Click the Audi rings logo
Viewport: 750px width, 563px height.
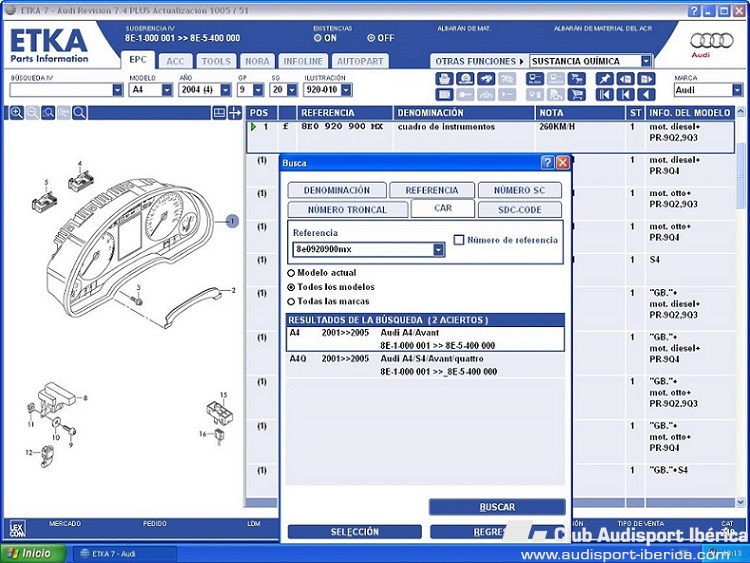point(711,41)
